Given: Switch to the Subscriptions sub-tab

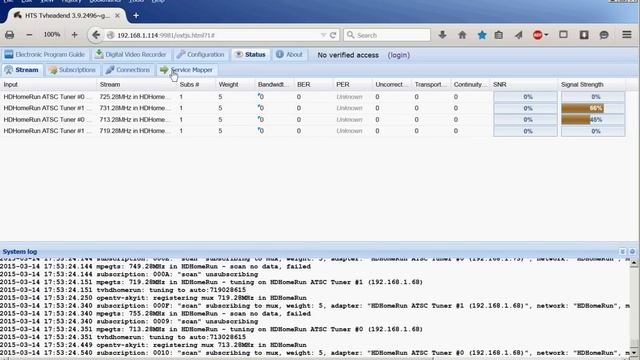Looking at the screenshot, I should (72, 70).
